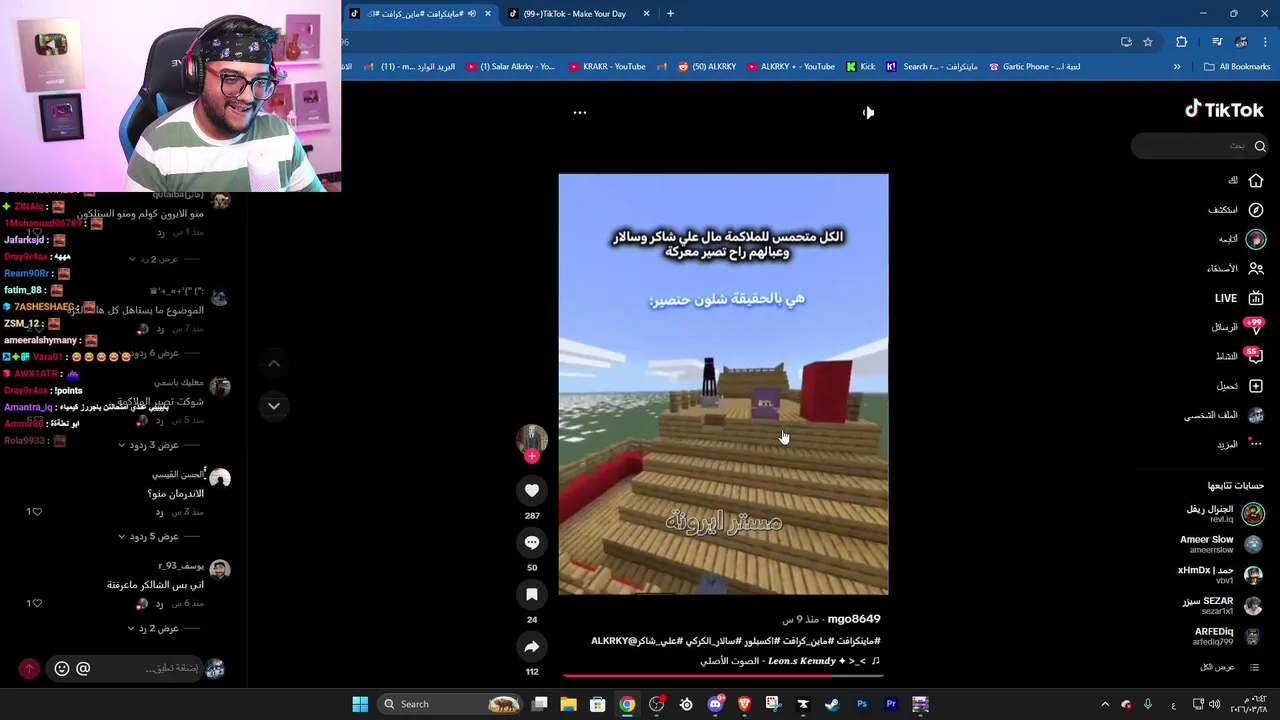Click the video creator's avatar
Screen dimensions: 1280x720
[532, 440]
